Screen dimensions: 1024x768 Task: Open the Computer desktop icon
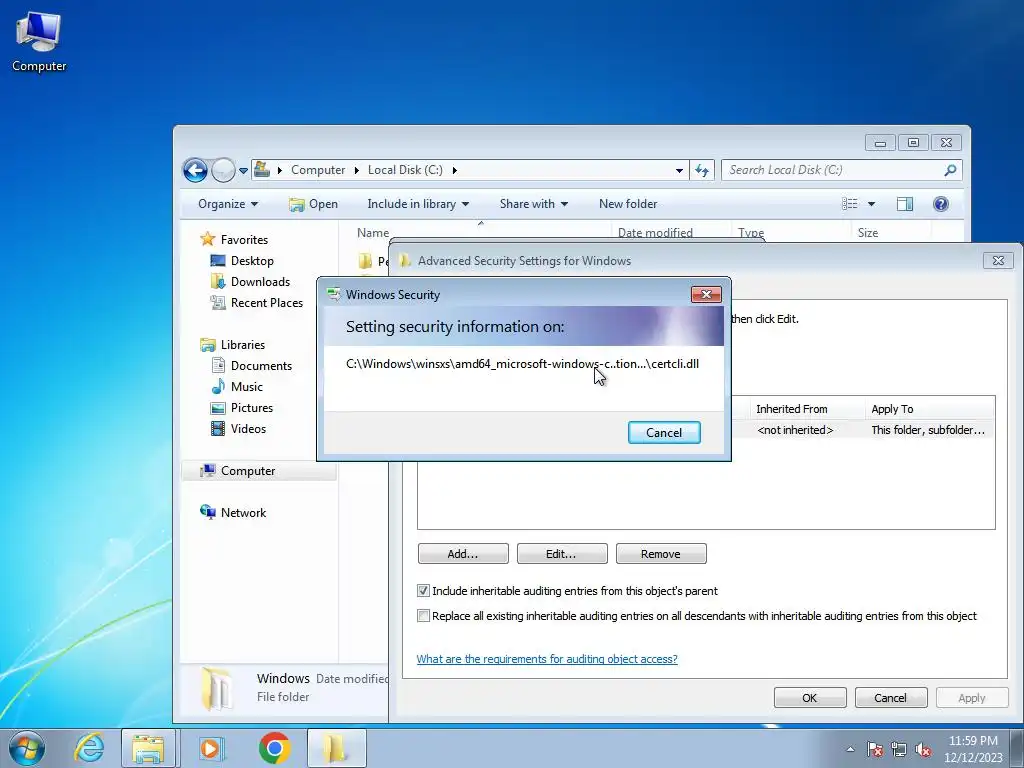(39, 41)
